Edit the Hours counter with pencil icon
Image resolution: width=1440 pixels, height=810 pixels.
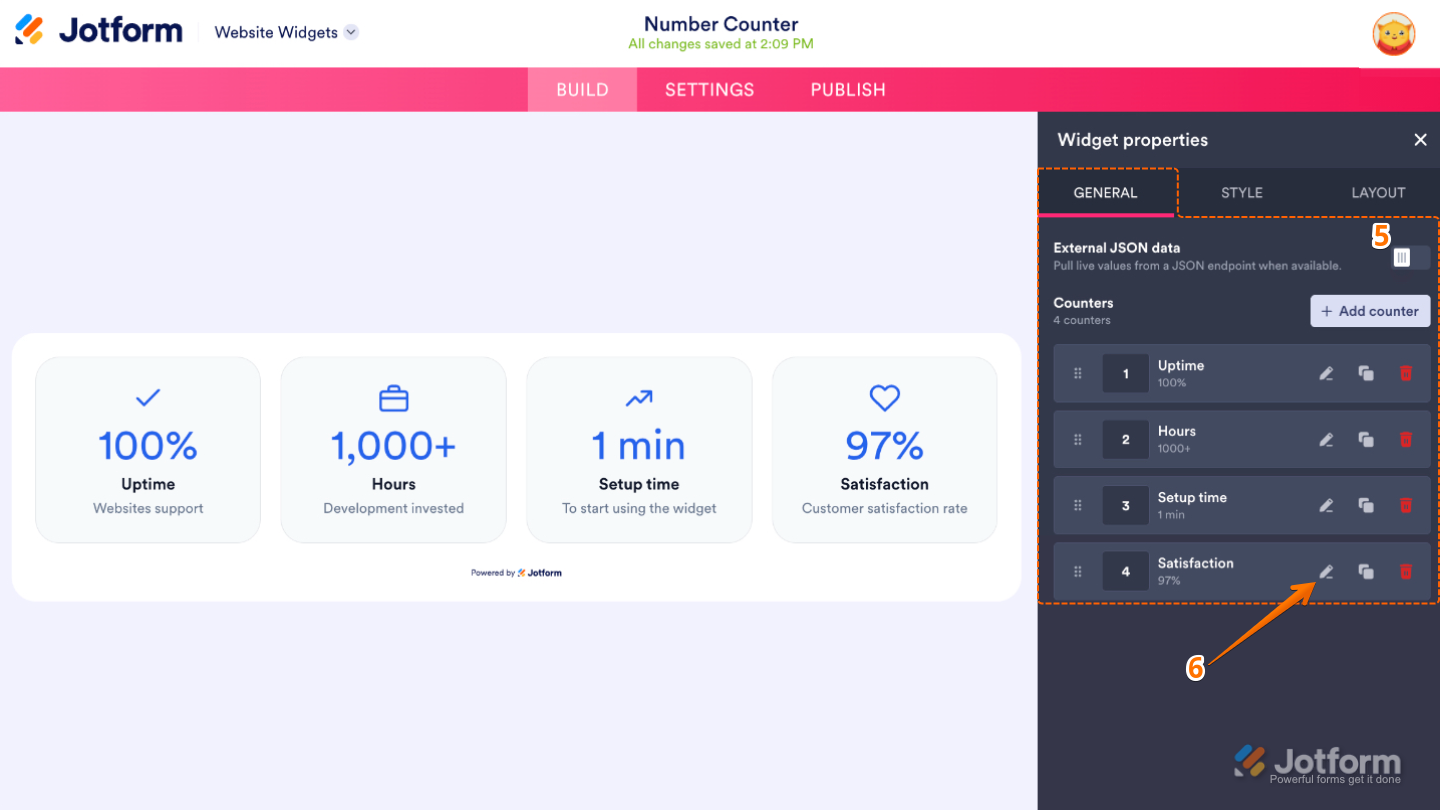click(1326, 440)
